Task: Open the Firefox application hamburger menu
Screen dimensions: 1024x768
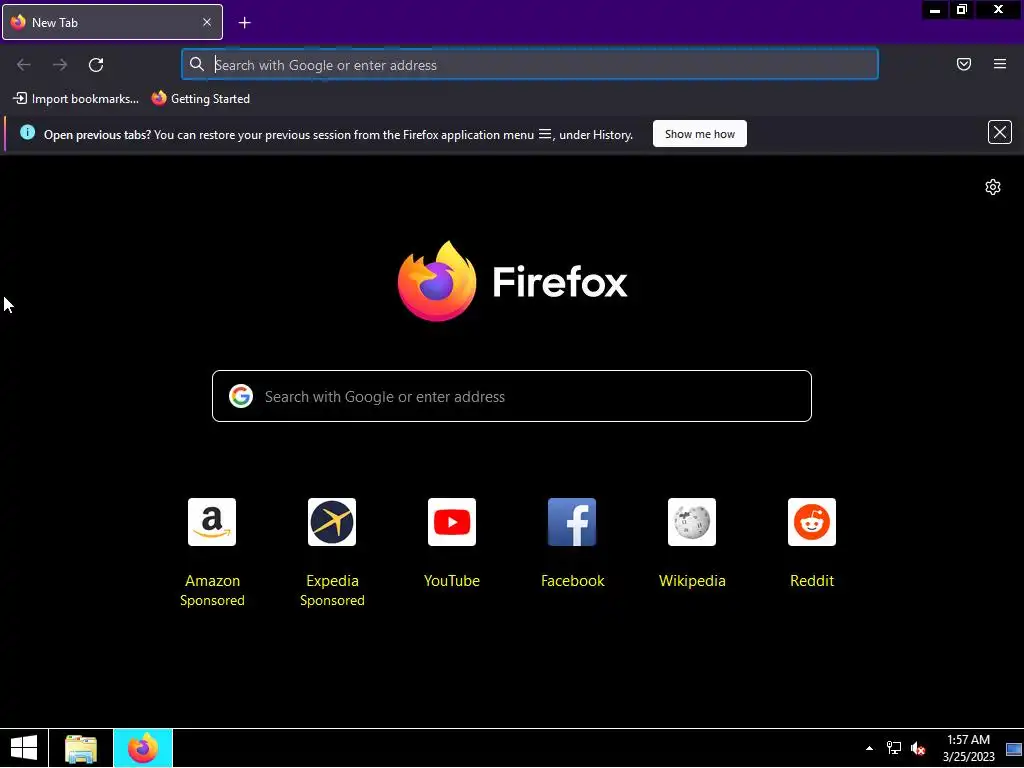Action: 999,64
